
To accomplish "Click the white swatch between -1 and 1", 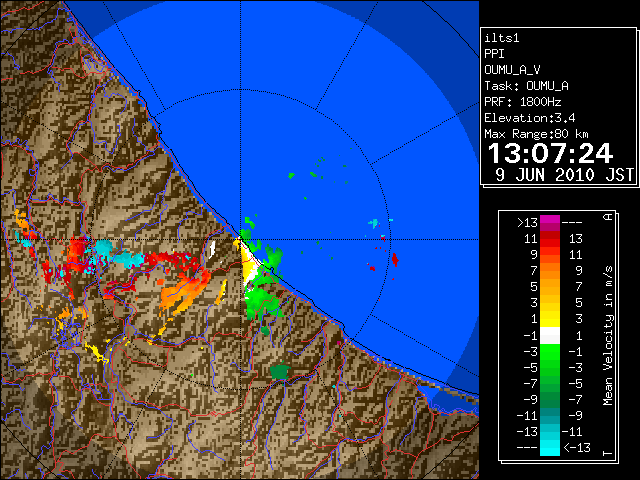I will pyautogui.click(x=550, y=336).
